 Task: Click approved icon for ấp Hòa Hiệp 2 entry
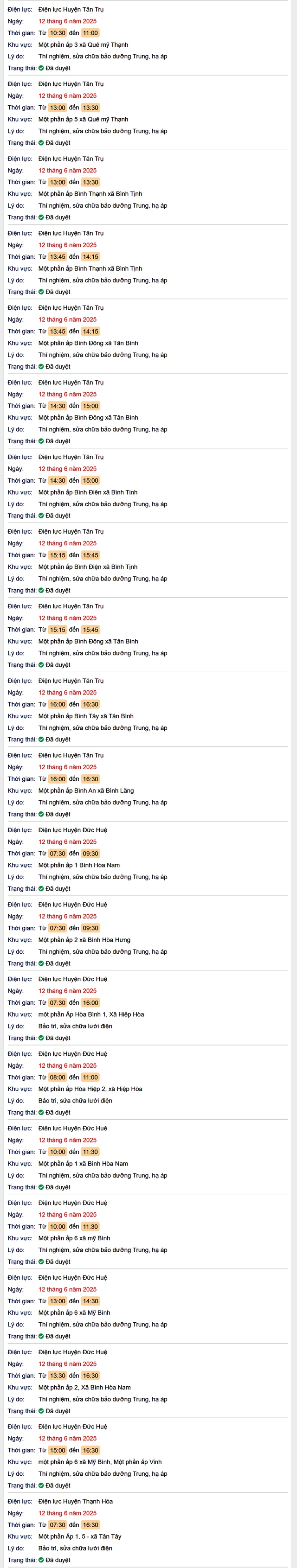point(41,1113)
